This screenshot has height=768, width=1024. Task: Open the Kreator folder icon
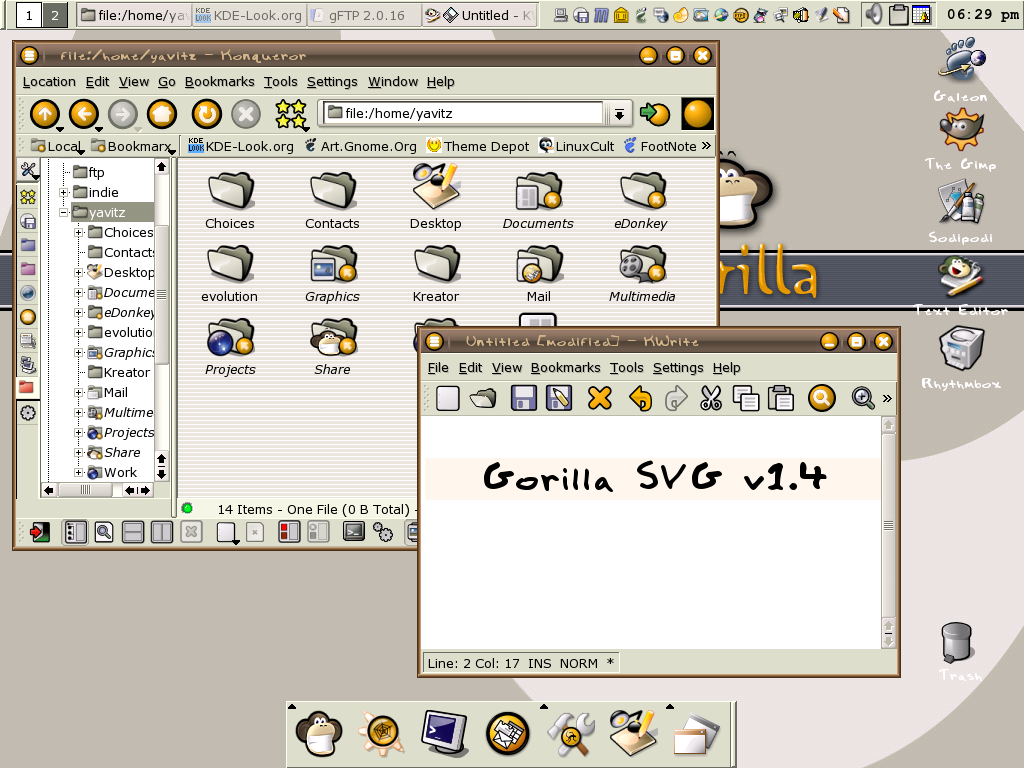[x=436, y=263]
